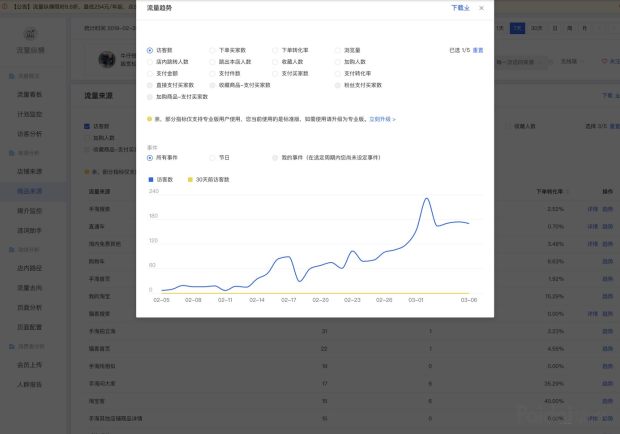
Task: Toggle the 访客数 checkbox in the background page
Action: 87,126
